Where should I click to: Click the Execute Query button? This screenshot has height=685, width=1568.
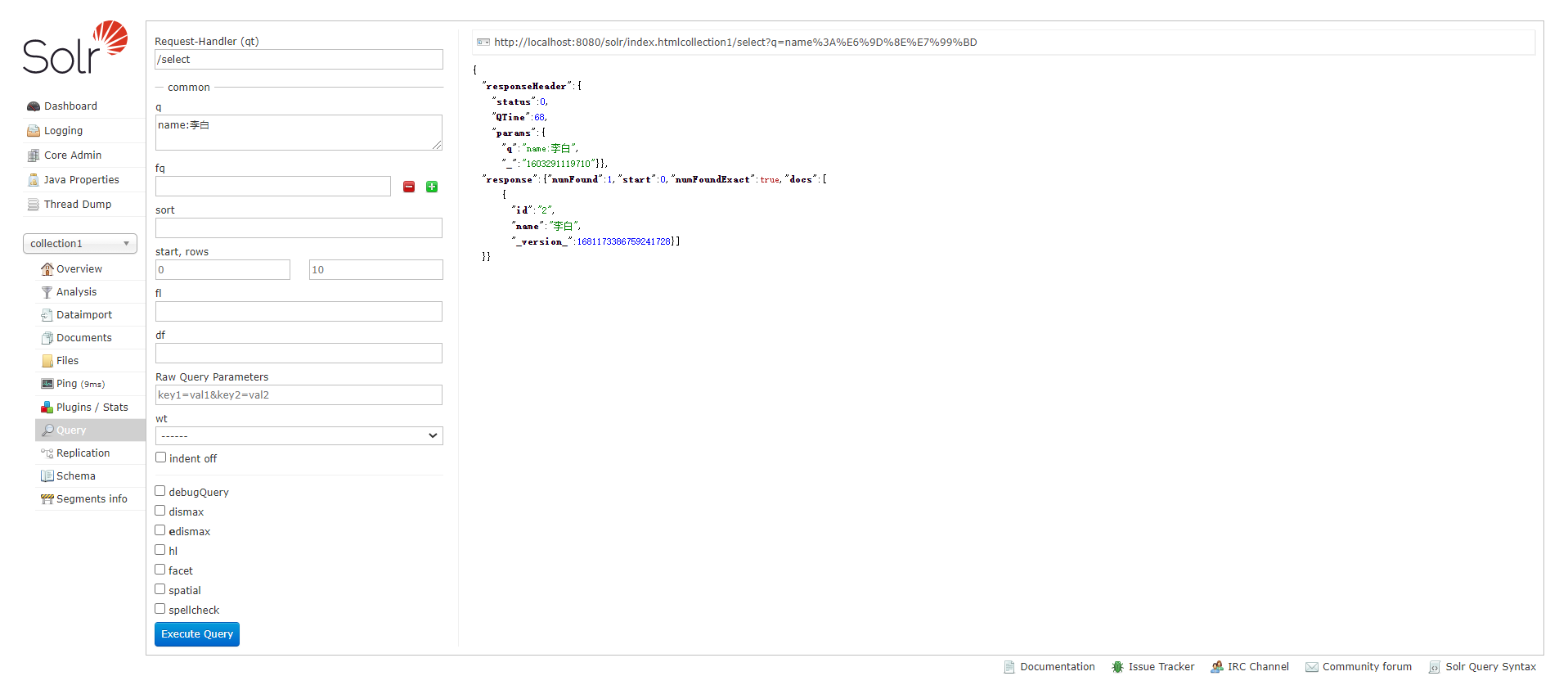coord(197,634)
